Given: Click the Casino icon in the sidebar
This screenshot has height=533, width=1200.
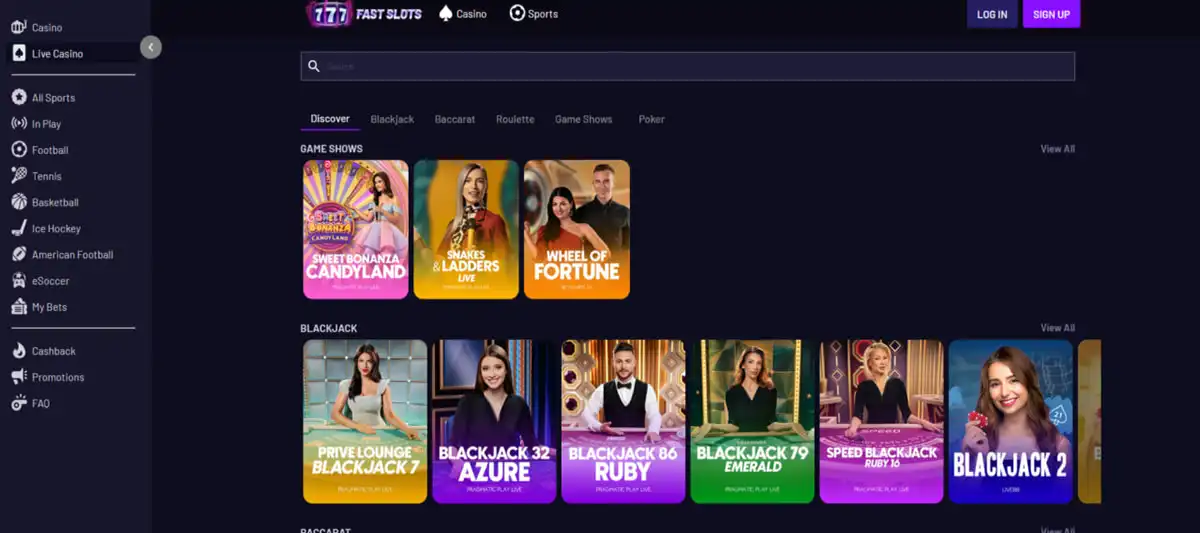Looking at the screenshot, I should pos(19,27).
